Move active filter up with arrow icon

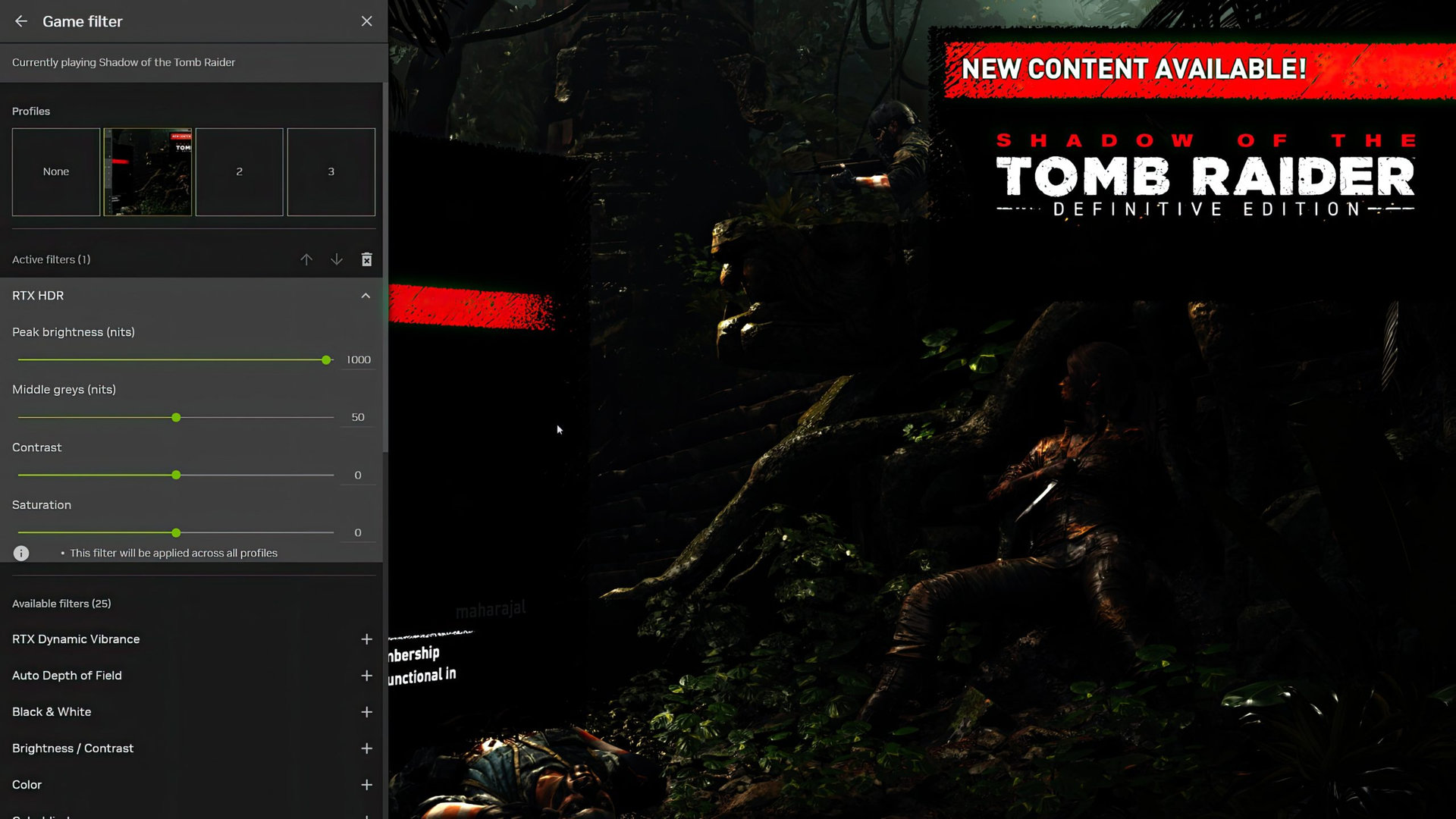tap(306, 259)
